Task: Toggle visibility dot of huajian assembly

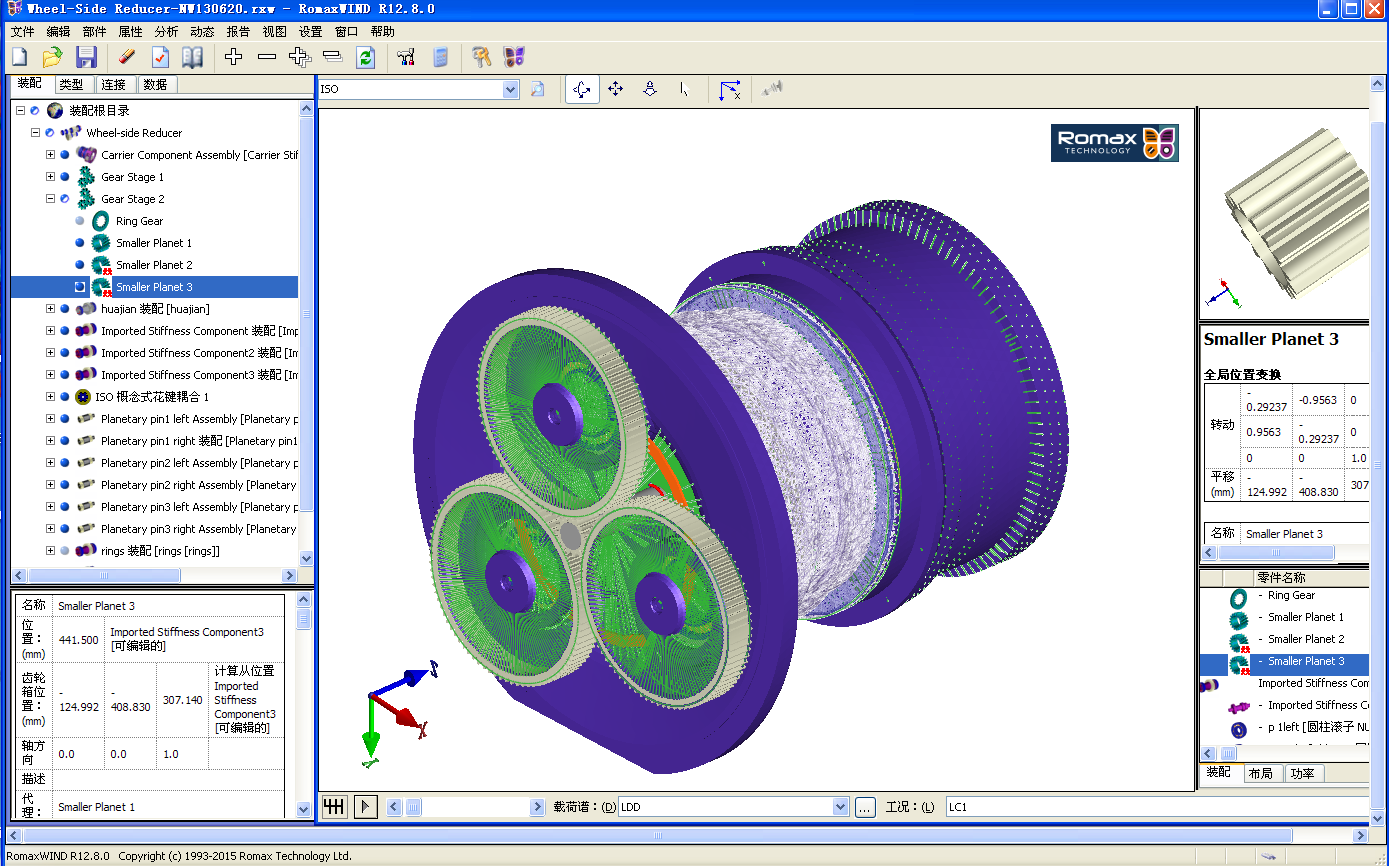Action: click(65, 309)
